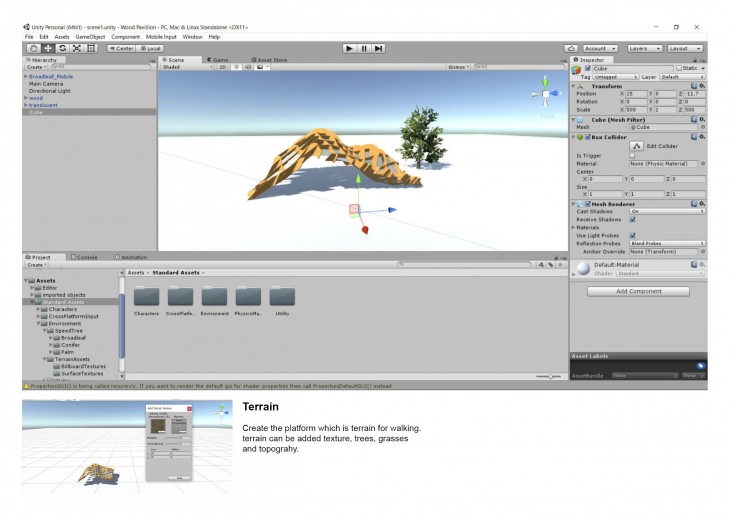Image resolution: width=730 pixels, height=516 pixels.
Task: Open the GameObject menu
Action: (x=90, y=37)
